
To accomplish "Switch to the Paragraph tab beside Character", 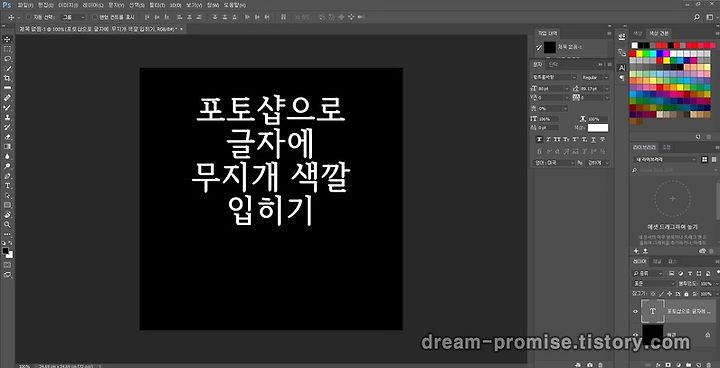I will pos(552,64).
